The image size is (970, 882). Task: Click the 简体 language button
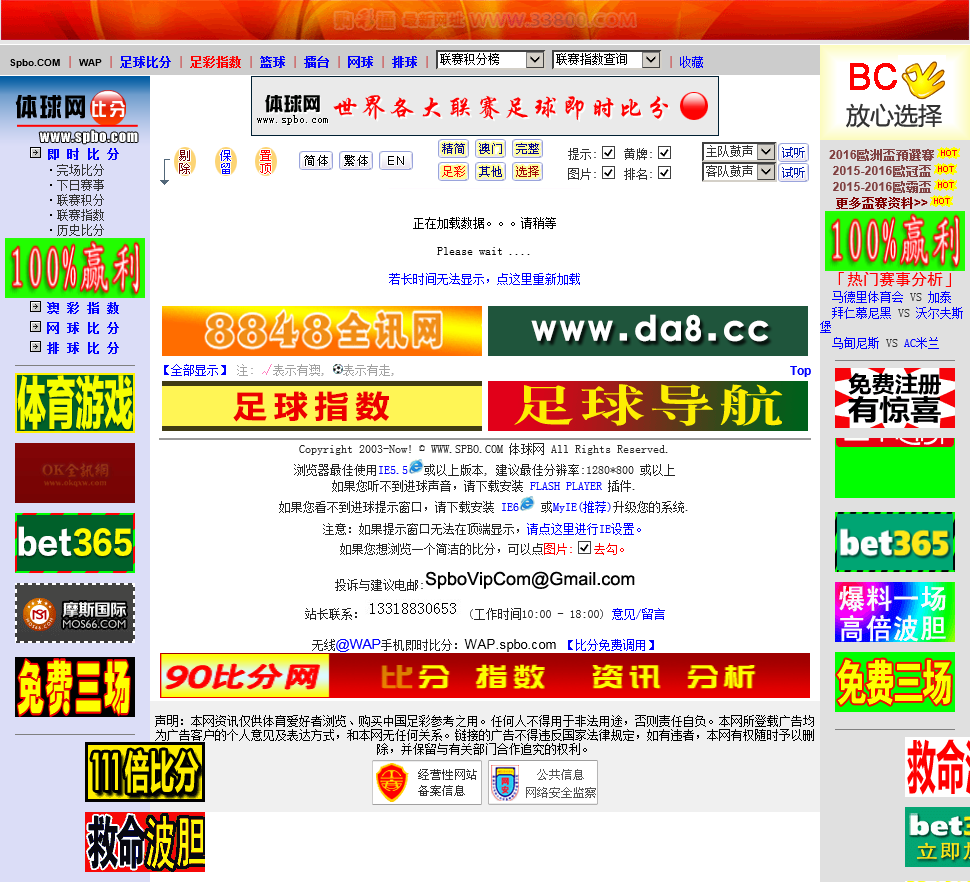(316, 161)
